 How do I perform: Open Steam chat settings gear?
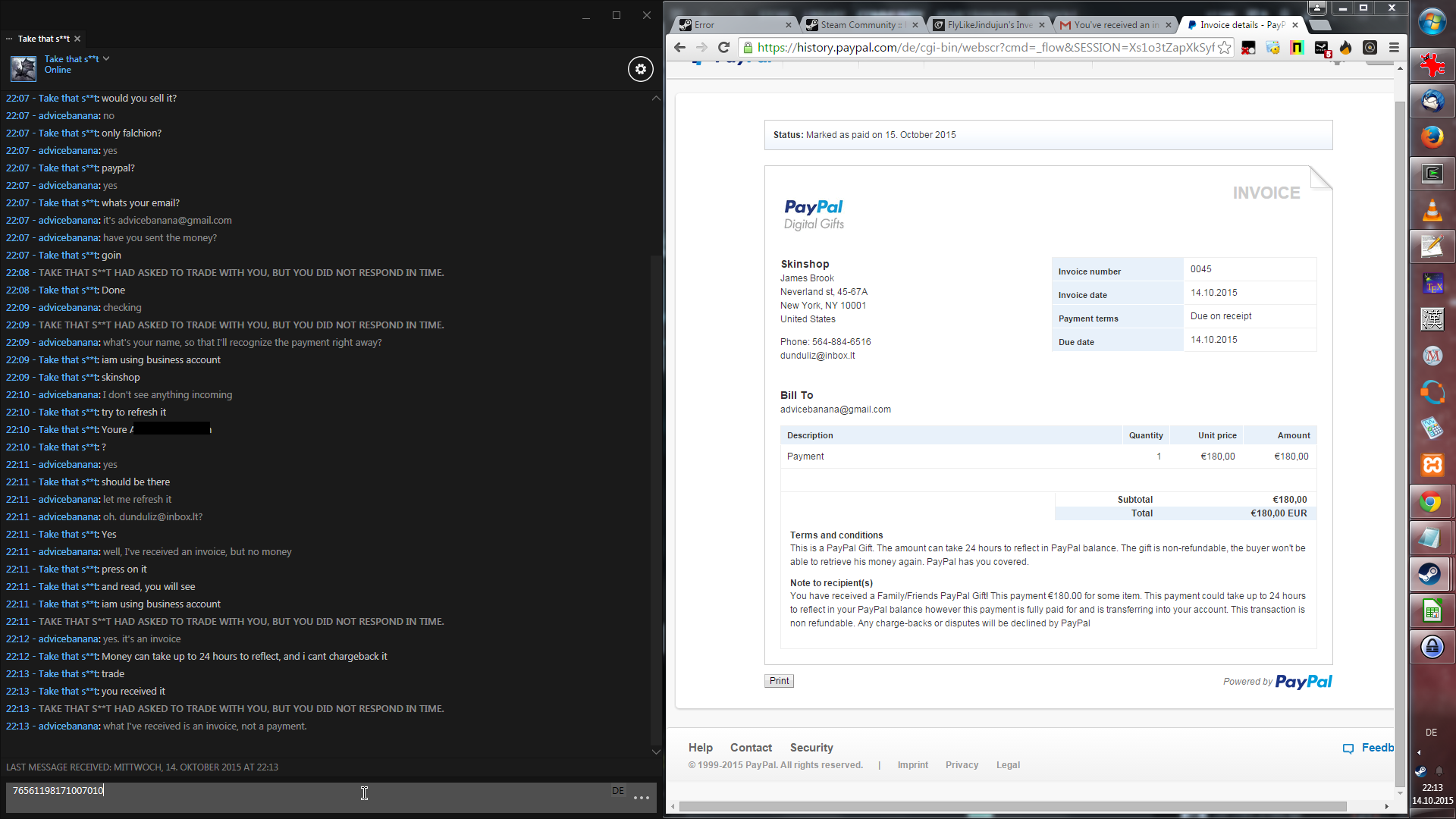tap(640, 69)
